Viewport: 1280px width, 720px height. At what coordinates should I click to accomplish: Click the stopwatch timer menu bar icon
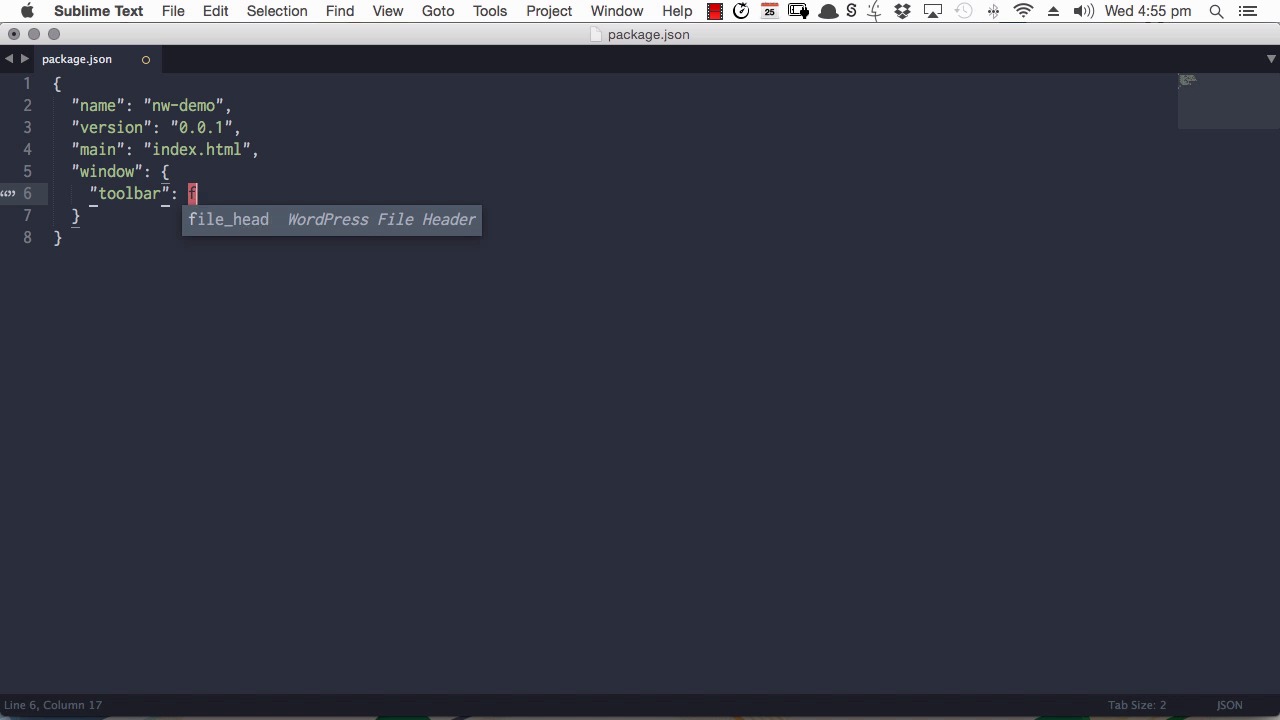(741, 11)
